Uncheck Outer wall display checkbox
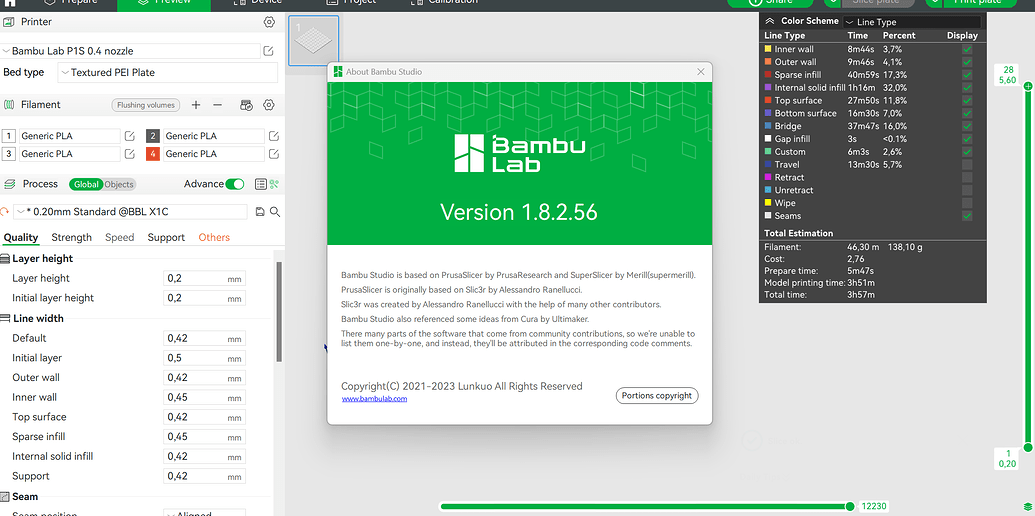The image size is (1035, 516). point(967,62)
